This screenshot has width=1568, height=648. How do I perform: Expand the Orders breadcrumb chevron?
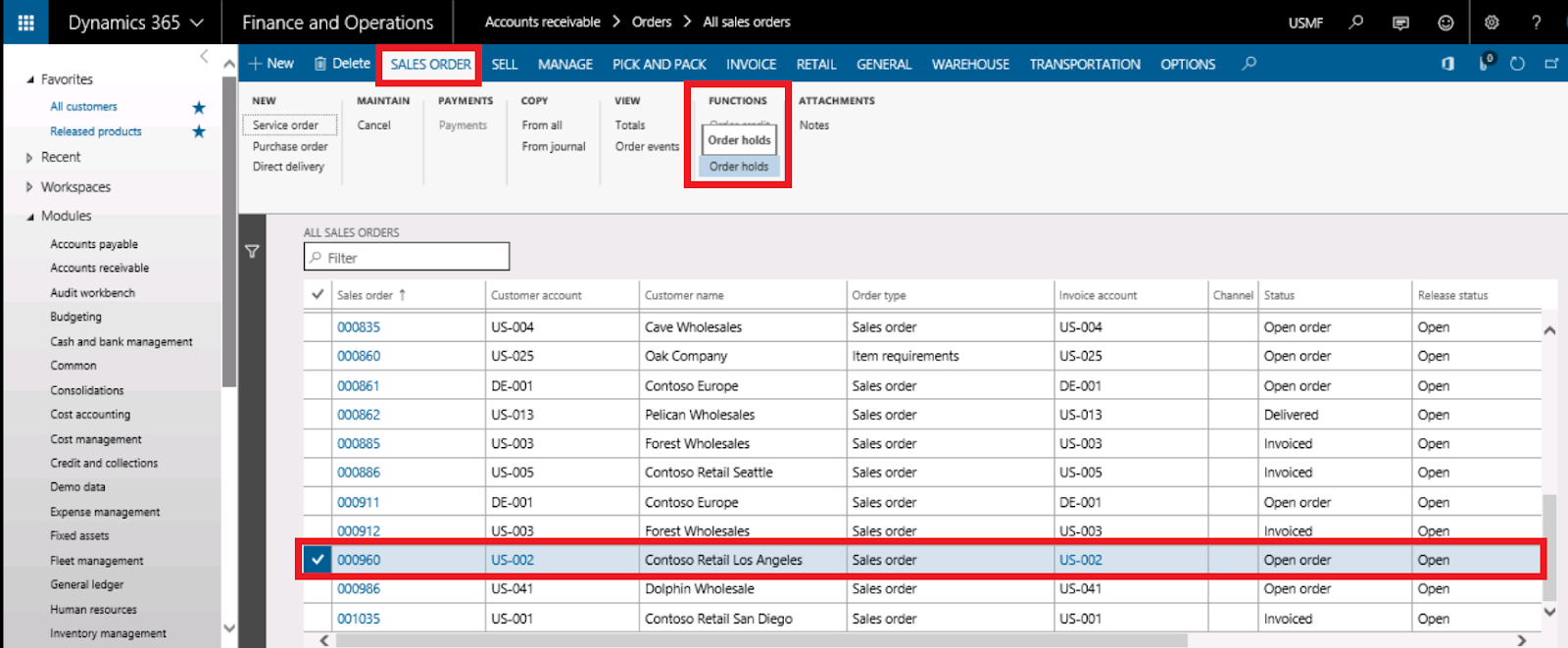click(687, 22)
